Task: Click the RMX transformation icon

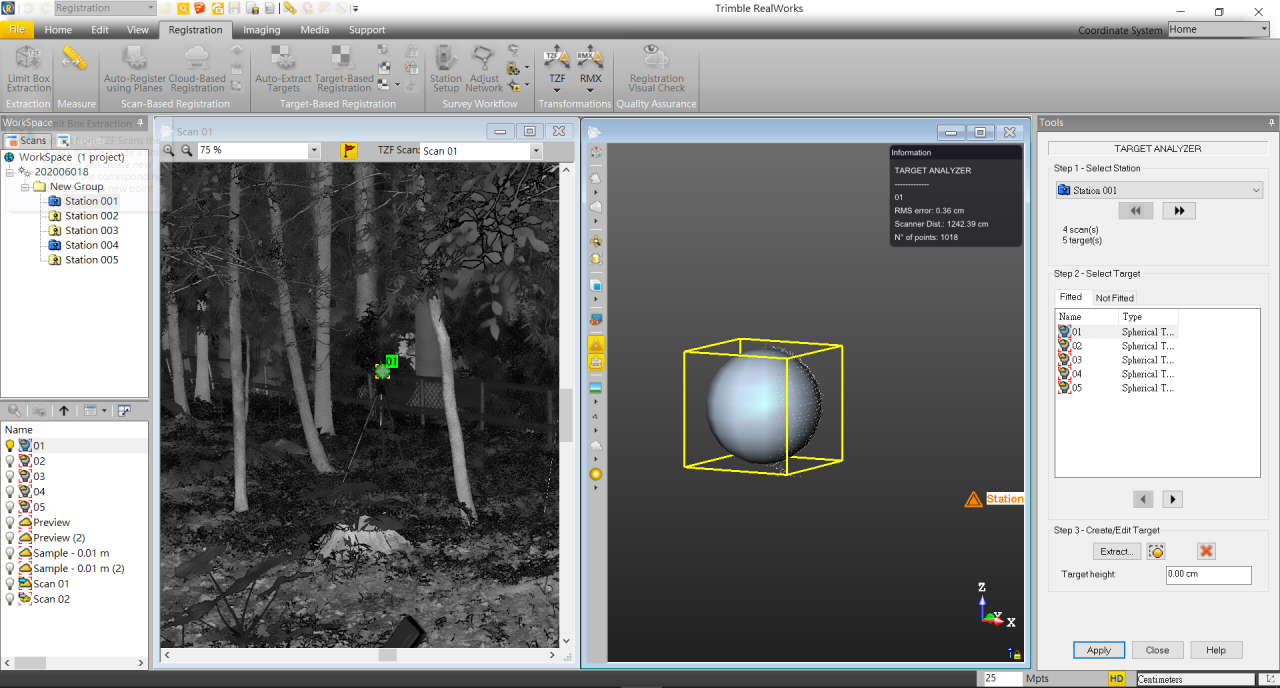Action: click(x=590, y=56)
